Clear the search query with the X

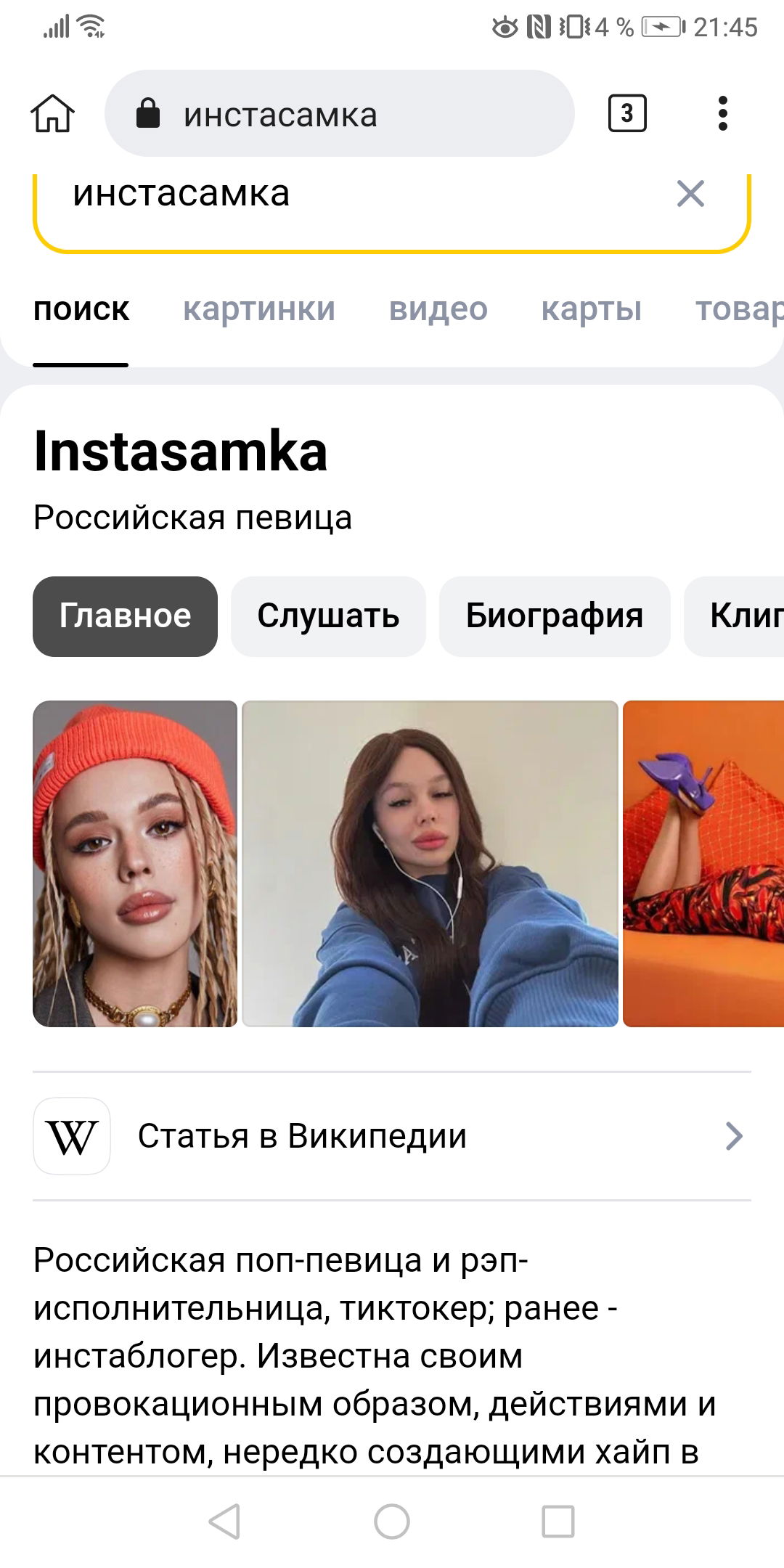(x=690, y=194)
